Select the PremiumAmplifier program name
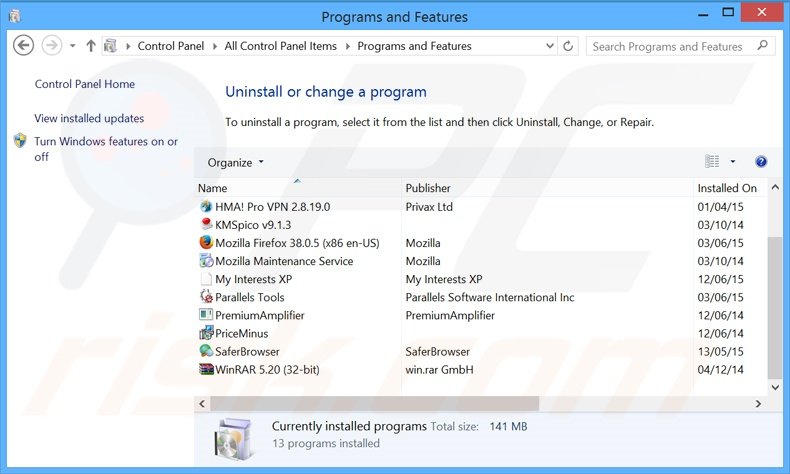790x474 pixels. click(x=259, y=315)
